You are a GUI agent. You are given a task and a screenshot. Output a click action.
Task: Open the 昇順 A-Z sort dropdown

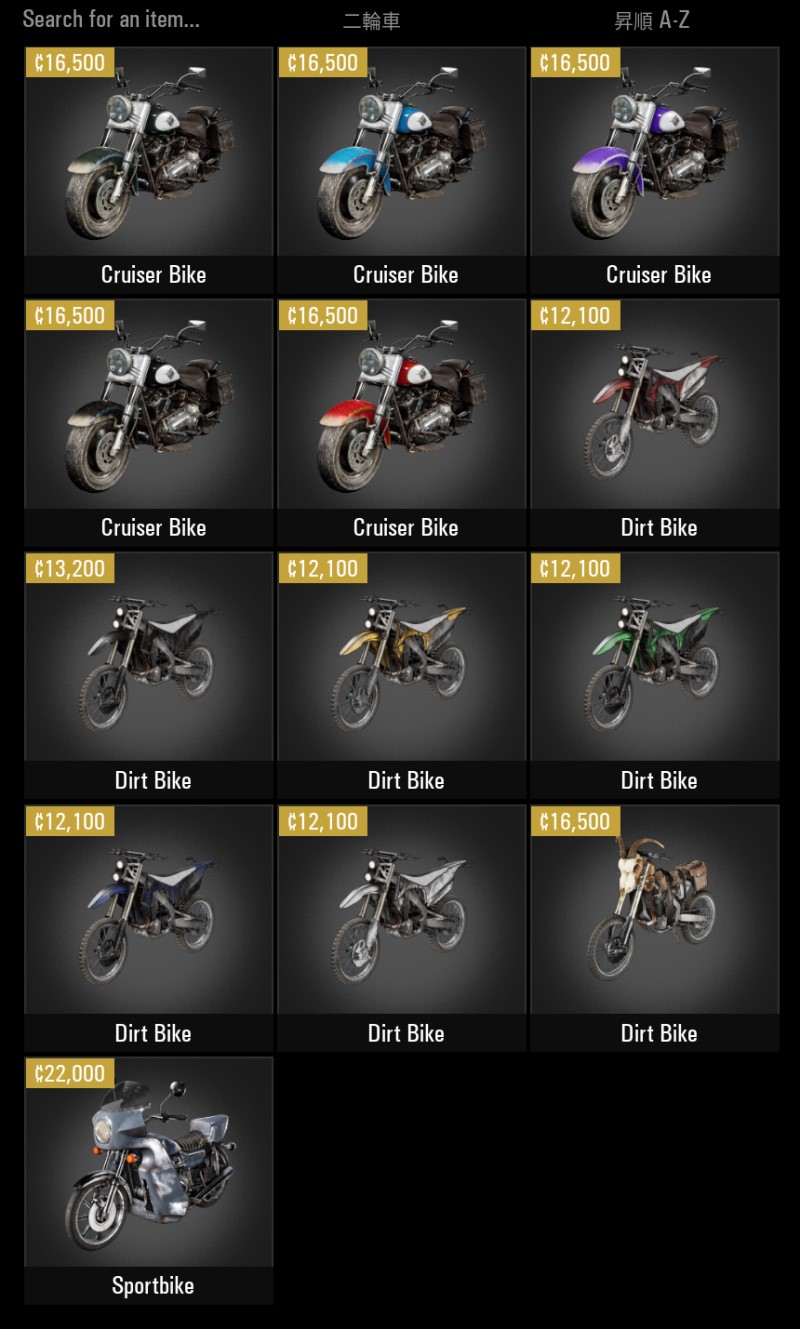point(652,21)
